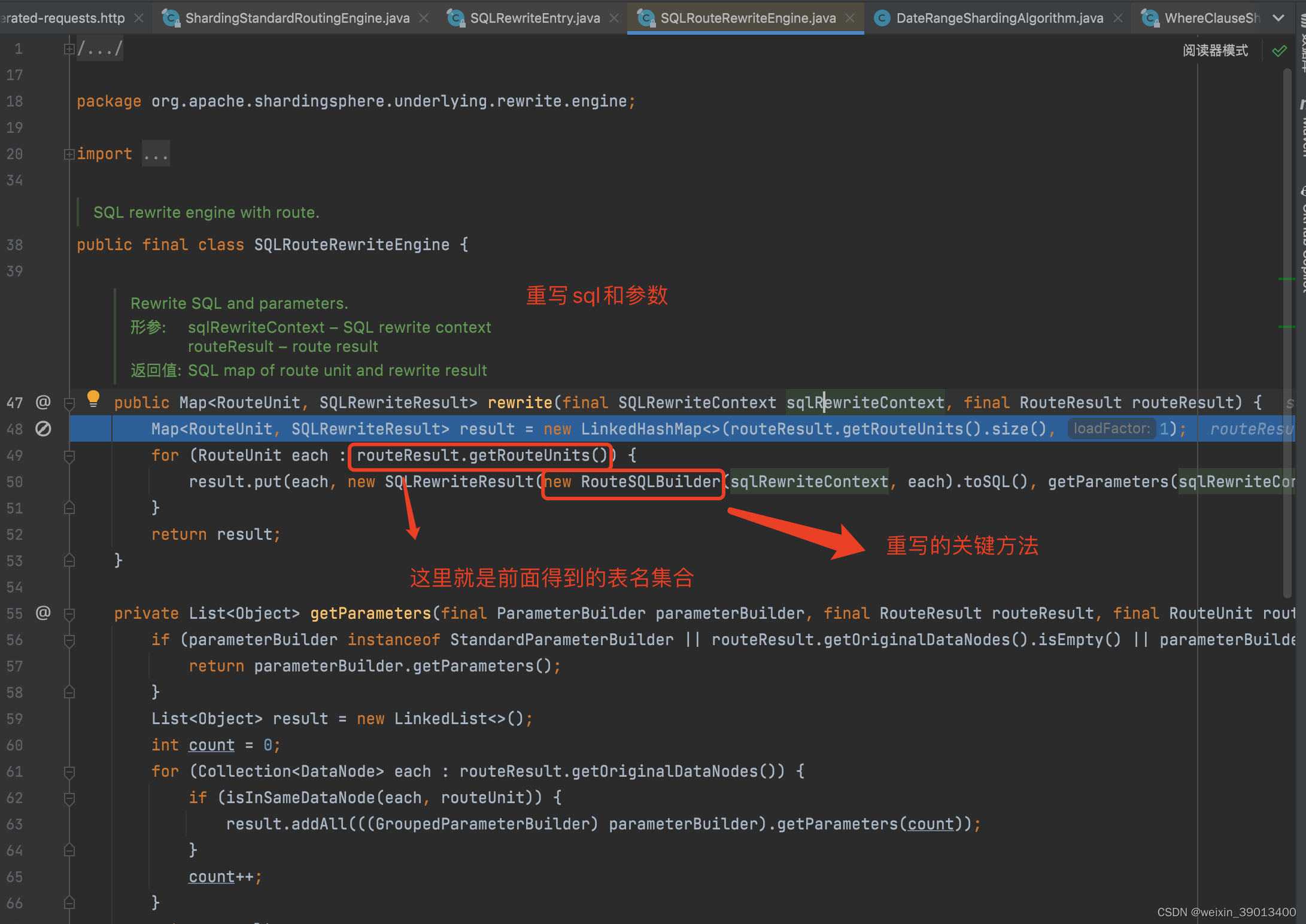The image size is (1306, 924).
Task: Expand the collapsed license comment at line 1
Action: click(x=69, y=49)
